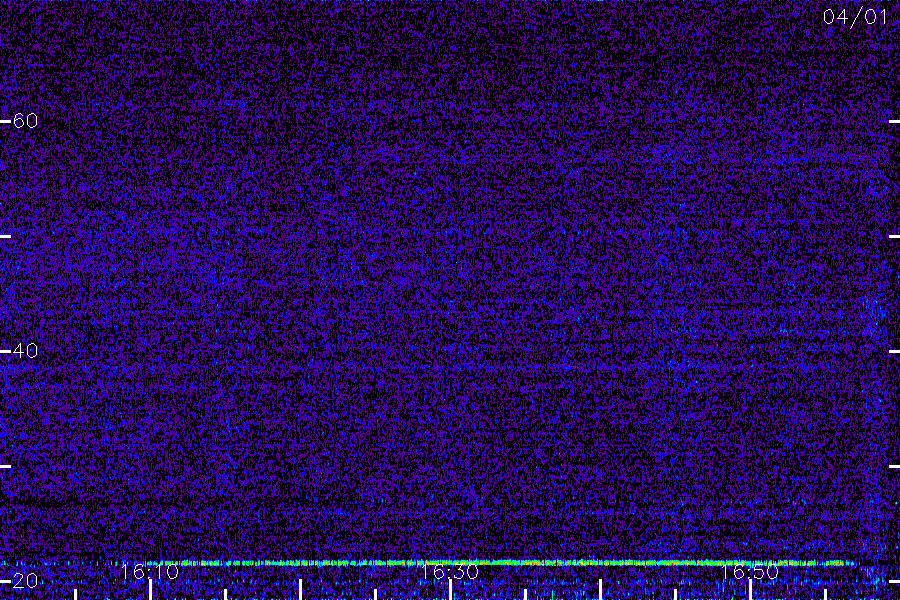Click the 20 axis label
Image resolution: width=900 pixels, height=600 pixels.
point(25,581)
